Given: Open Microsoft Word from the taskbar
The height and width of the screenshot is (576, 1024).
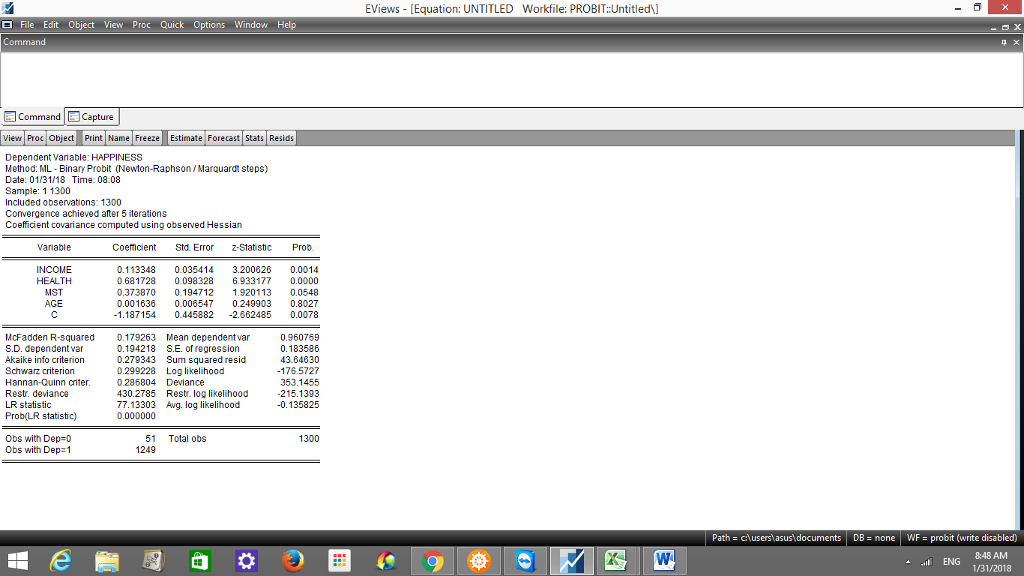Looking at the screenshot, I should [x=664, y=560].
